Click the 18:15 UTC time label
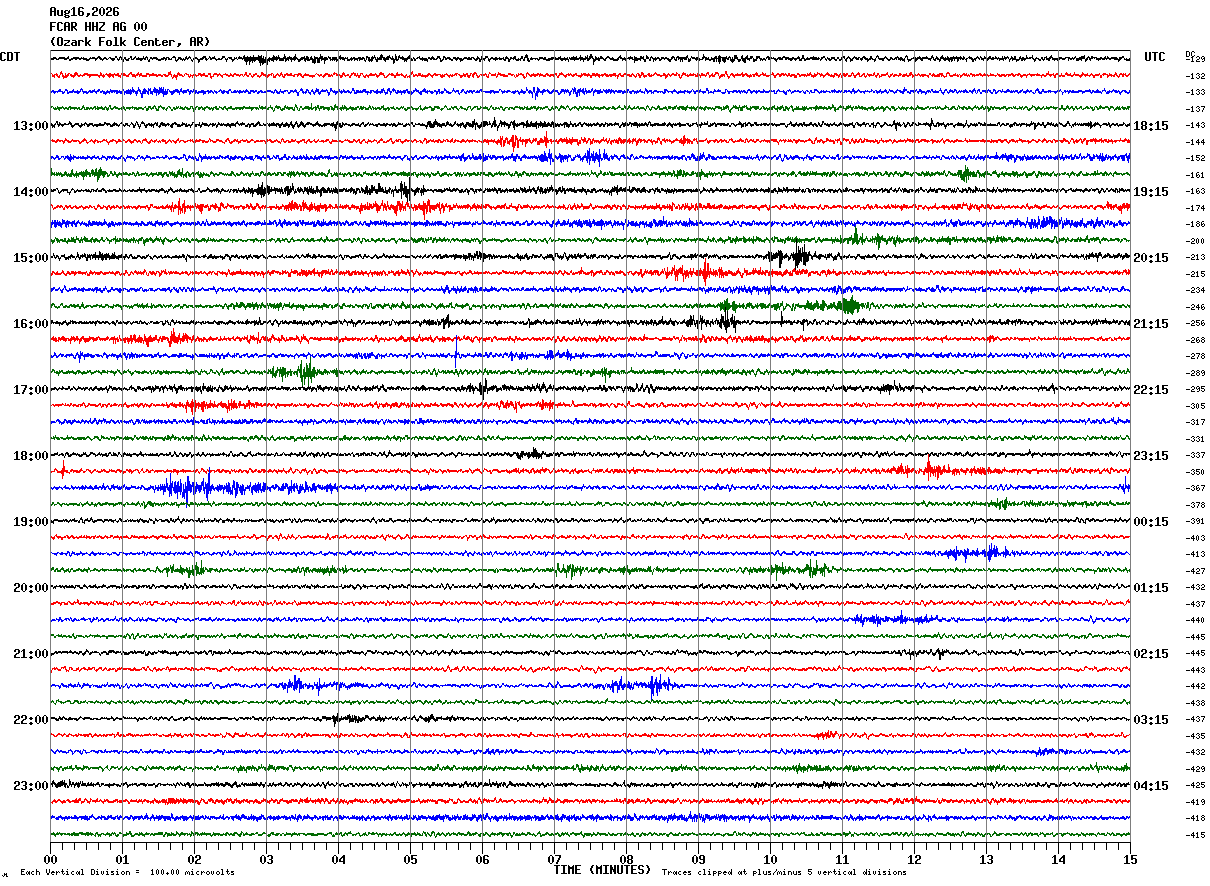Screen dimensions: 1210x886 pos(1151,126)
